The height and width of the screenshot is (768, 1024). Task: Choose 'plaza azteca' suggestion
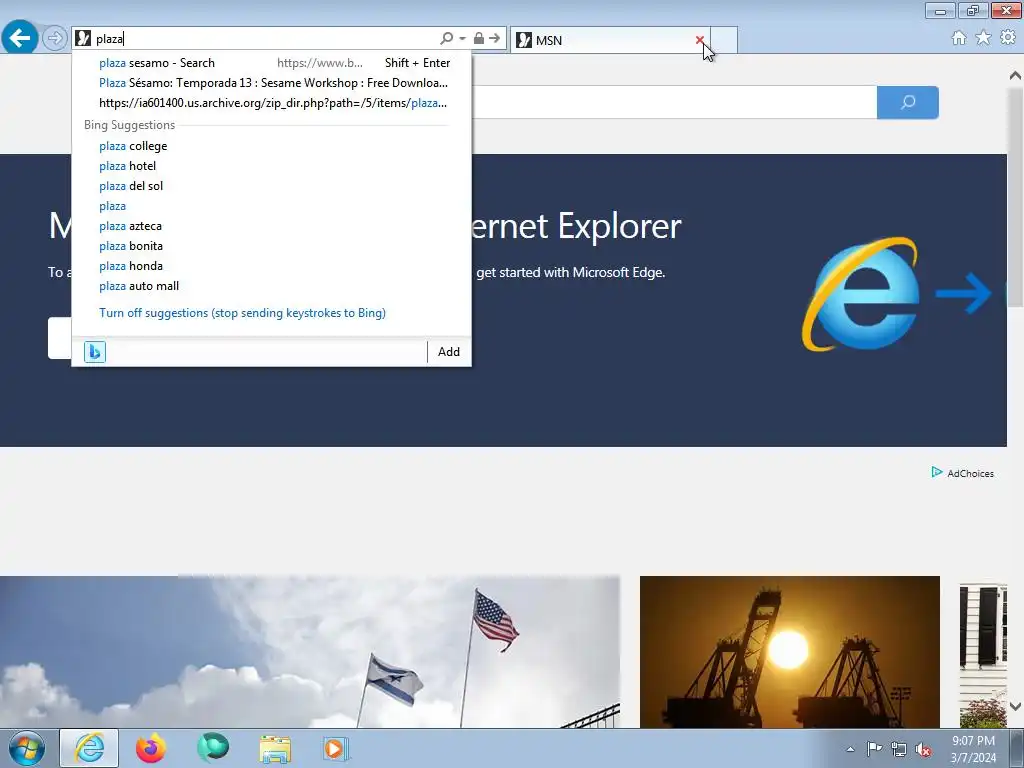tap(272, 226)
